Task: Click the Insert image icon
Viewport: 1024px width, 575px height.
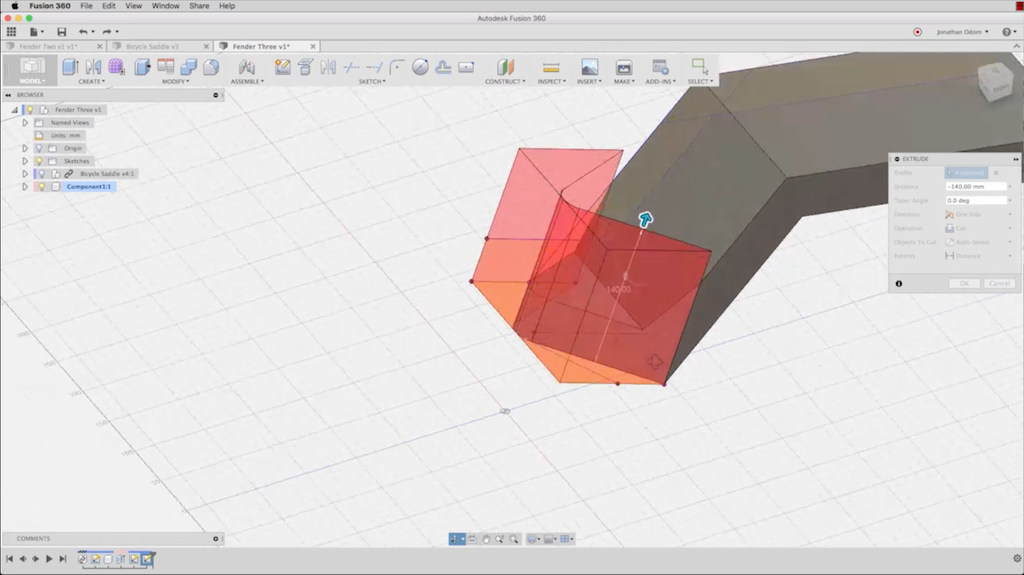Action: (x=589, y=67)
